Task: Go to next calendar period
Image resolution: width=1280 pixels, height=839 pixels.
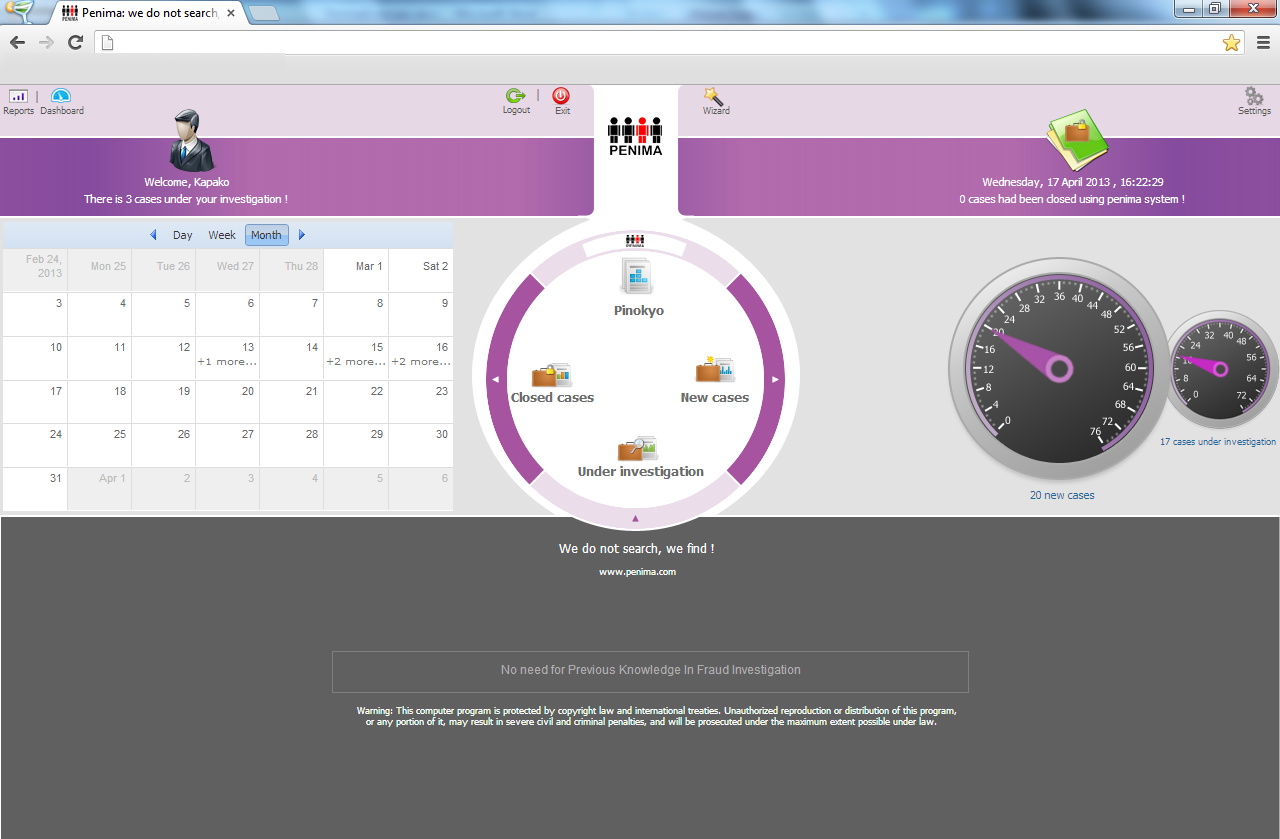Action: (x=302, y=235)
